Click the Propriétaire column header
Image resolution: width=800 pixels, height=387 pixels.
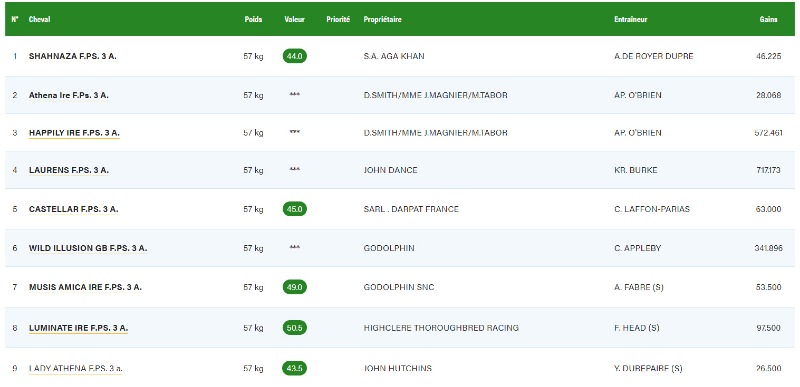coord(382,19)
